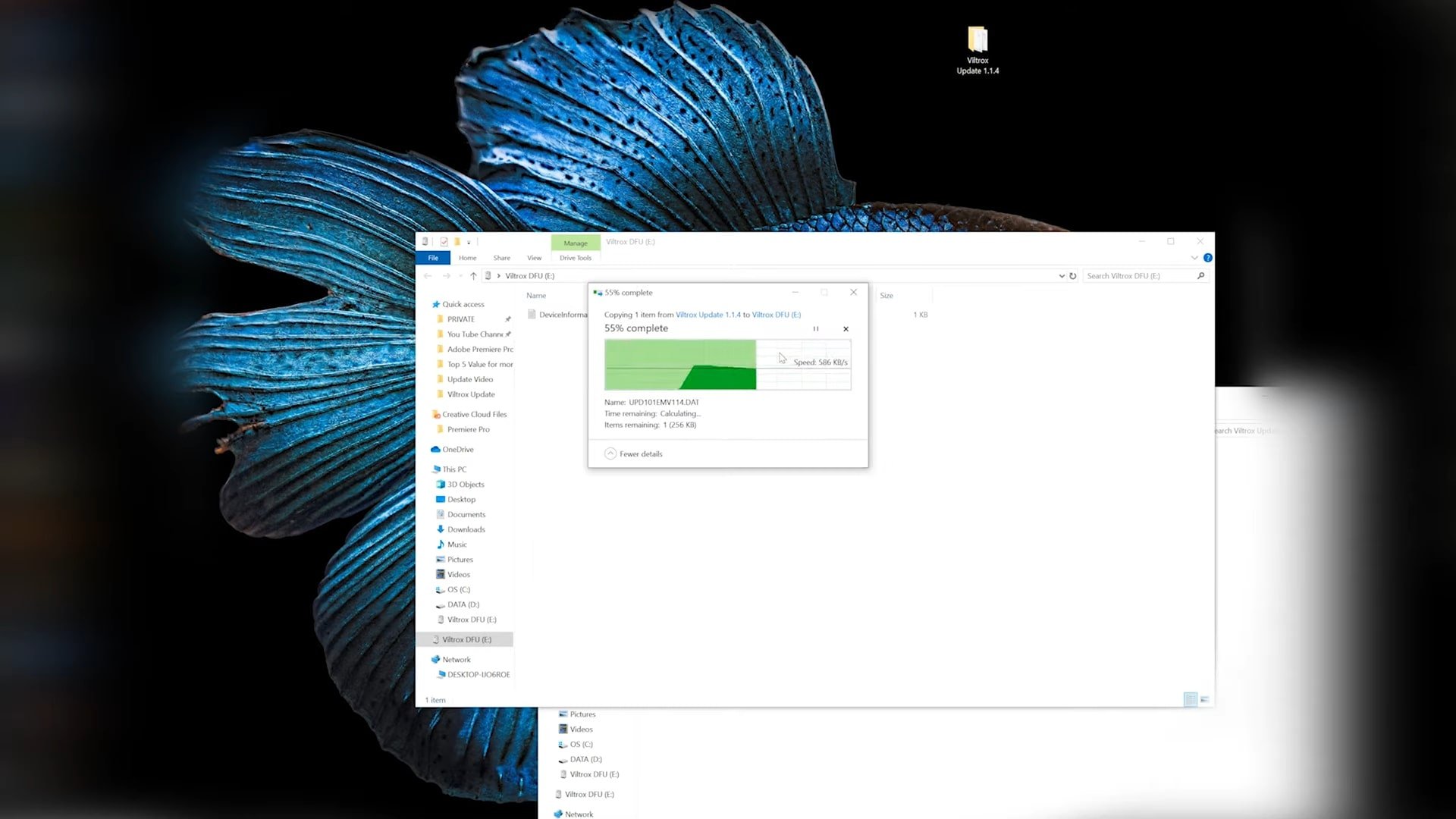Go up one folder level
The image size is (1456, 819).
(x=473, y=276)
